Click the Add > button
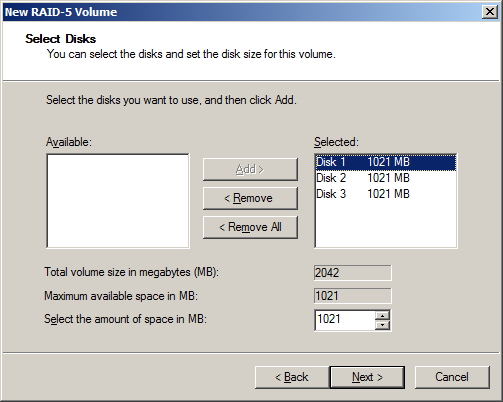 pos(250,169)
